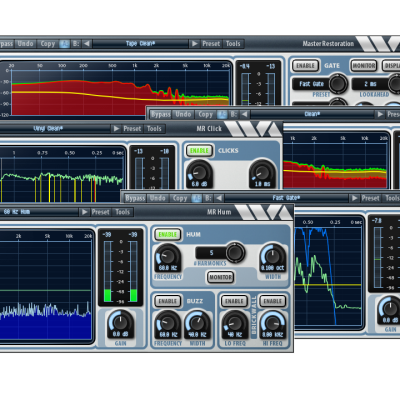Click the 2 ms lookahead value
Image resolution: width=400 pixels, height=400 pixels.
click(x=370, y=84)
